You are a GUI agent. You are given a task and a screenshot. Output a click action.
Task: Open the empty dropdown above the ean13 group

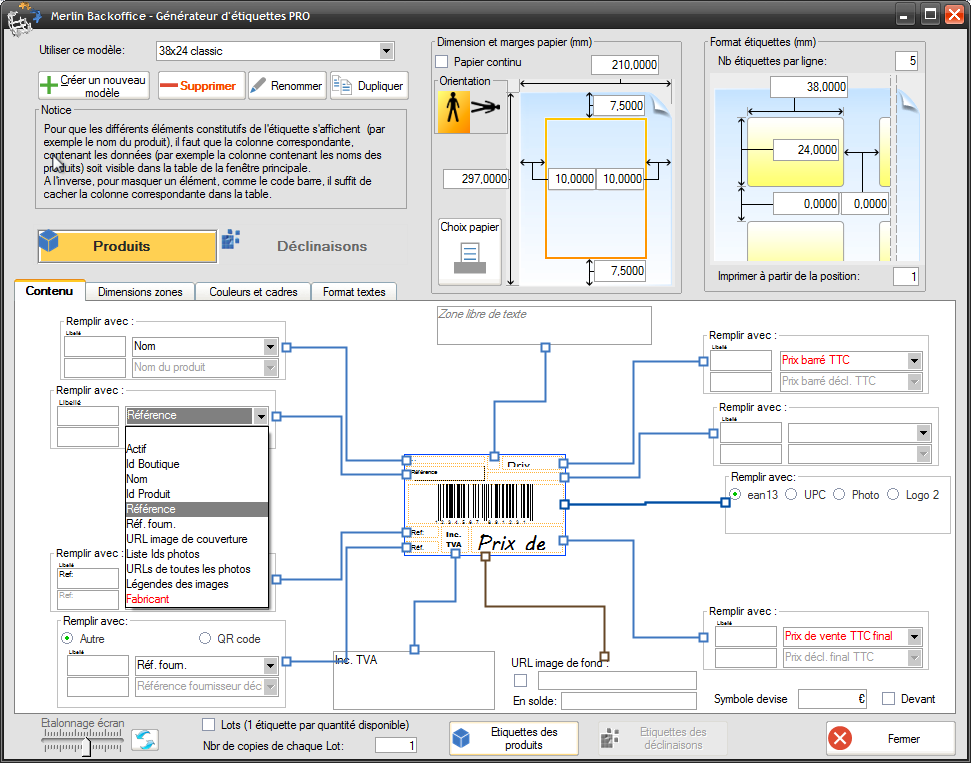coord(923,433)
